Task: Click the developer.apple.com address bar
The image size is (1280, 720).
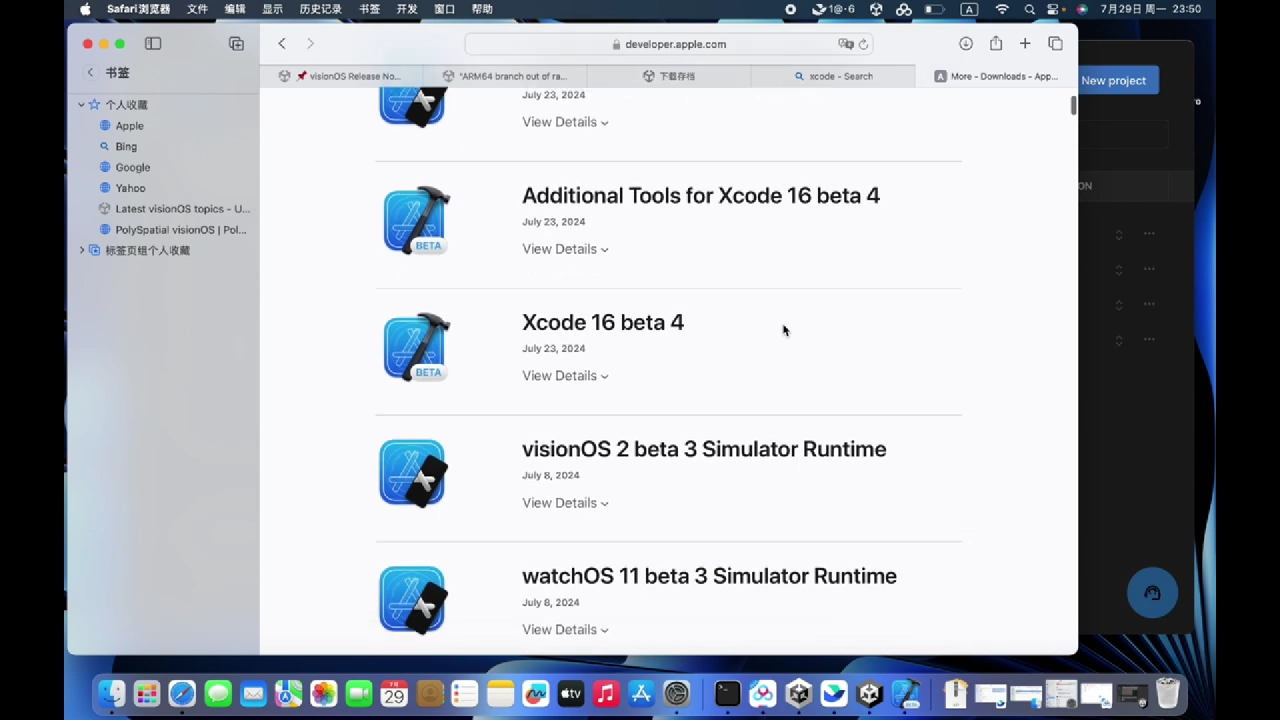Action: [669, 44]
